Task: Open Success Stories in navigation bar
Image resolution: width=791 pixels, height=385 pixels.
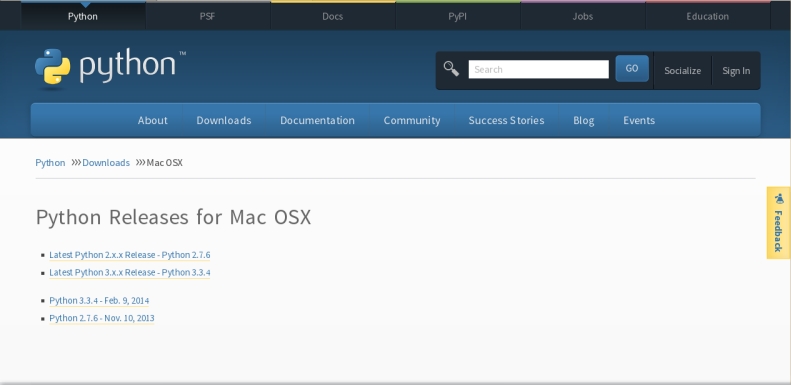Action: [x=506, y=120]
